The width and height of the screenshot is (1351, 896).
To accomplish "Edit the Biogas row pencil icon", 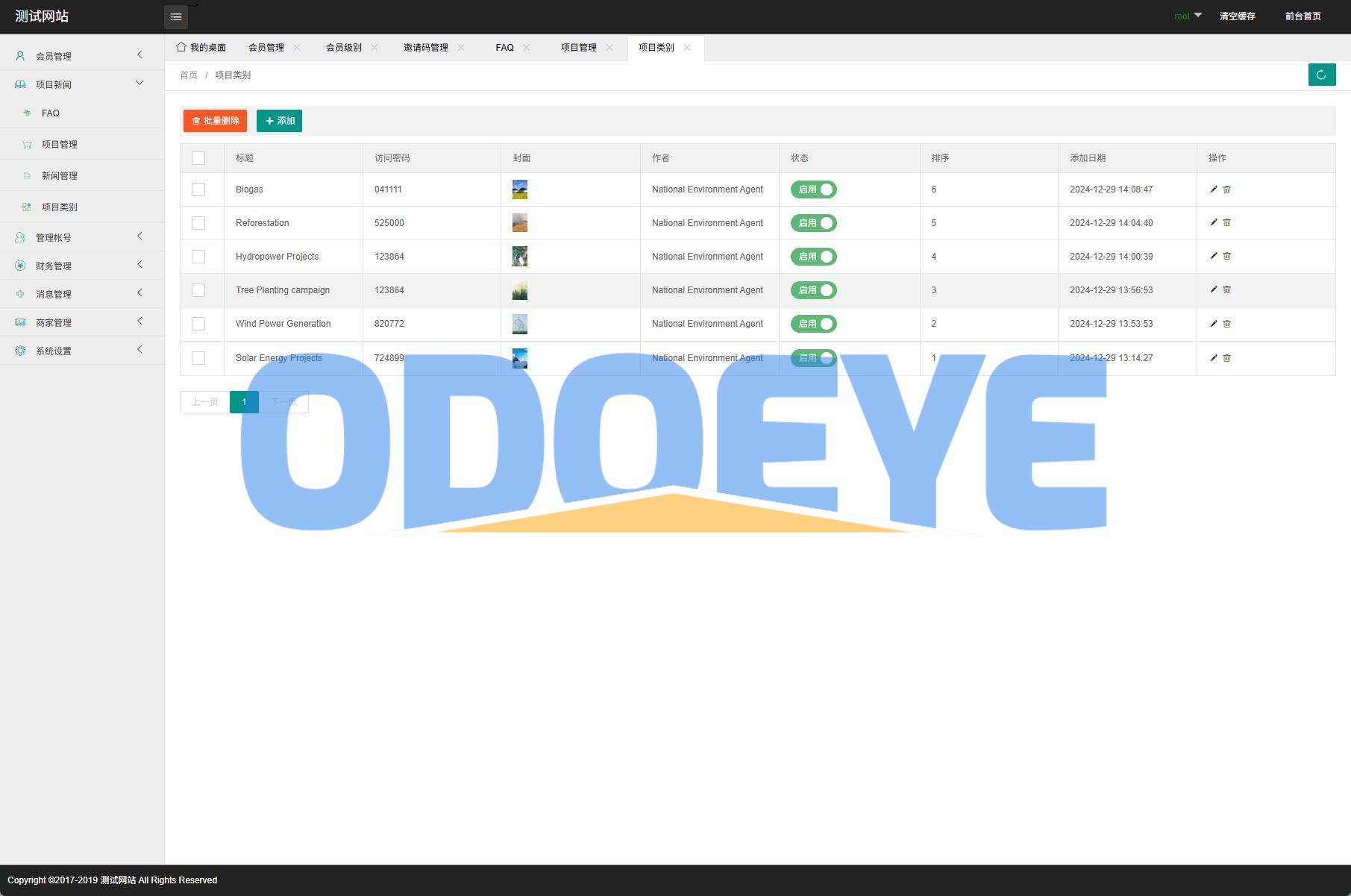I will (1213, 189).
